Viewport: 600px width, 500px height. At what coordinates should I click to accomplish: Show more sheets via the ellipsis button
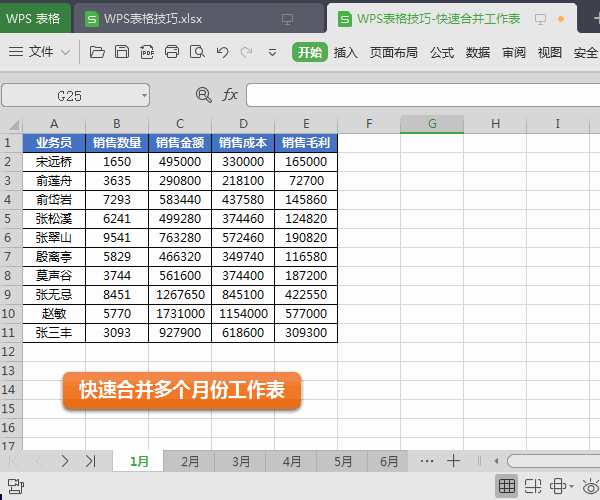(x=427, y=461)
